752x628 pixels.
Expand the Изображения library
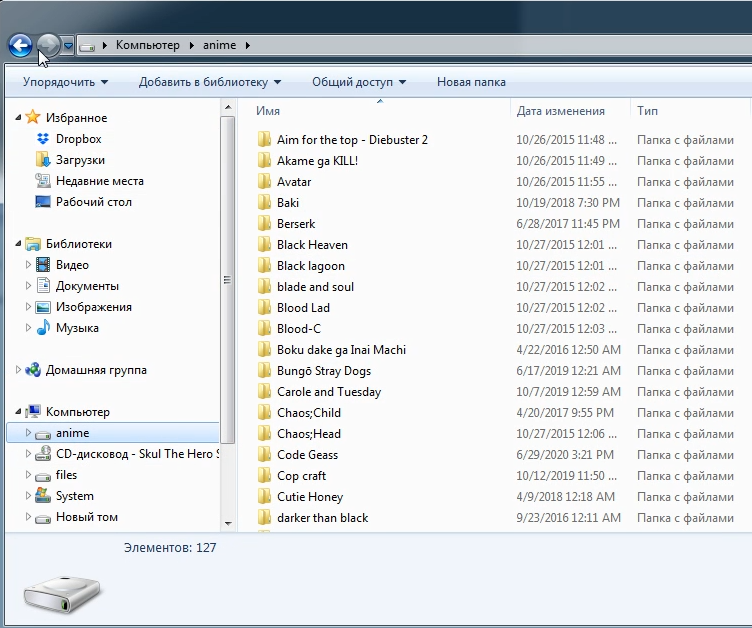(x=28, y=307)
